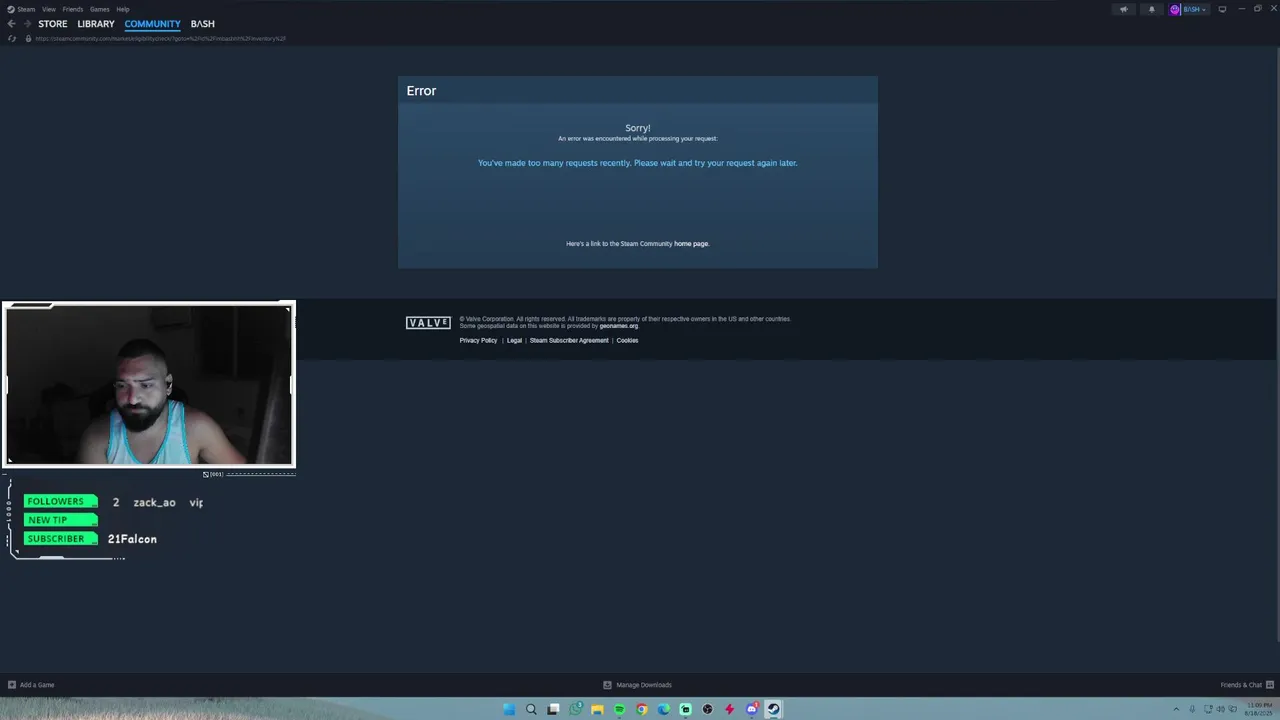The image size is (1280, 720).
Task: Select the steamcommunity URL text
Action: 160,39
